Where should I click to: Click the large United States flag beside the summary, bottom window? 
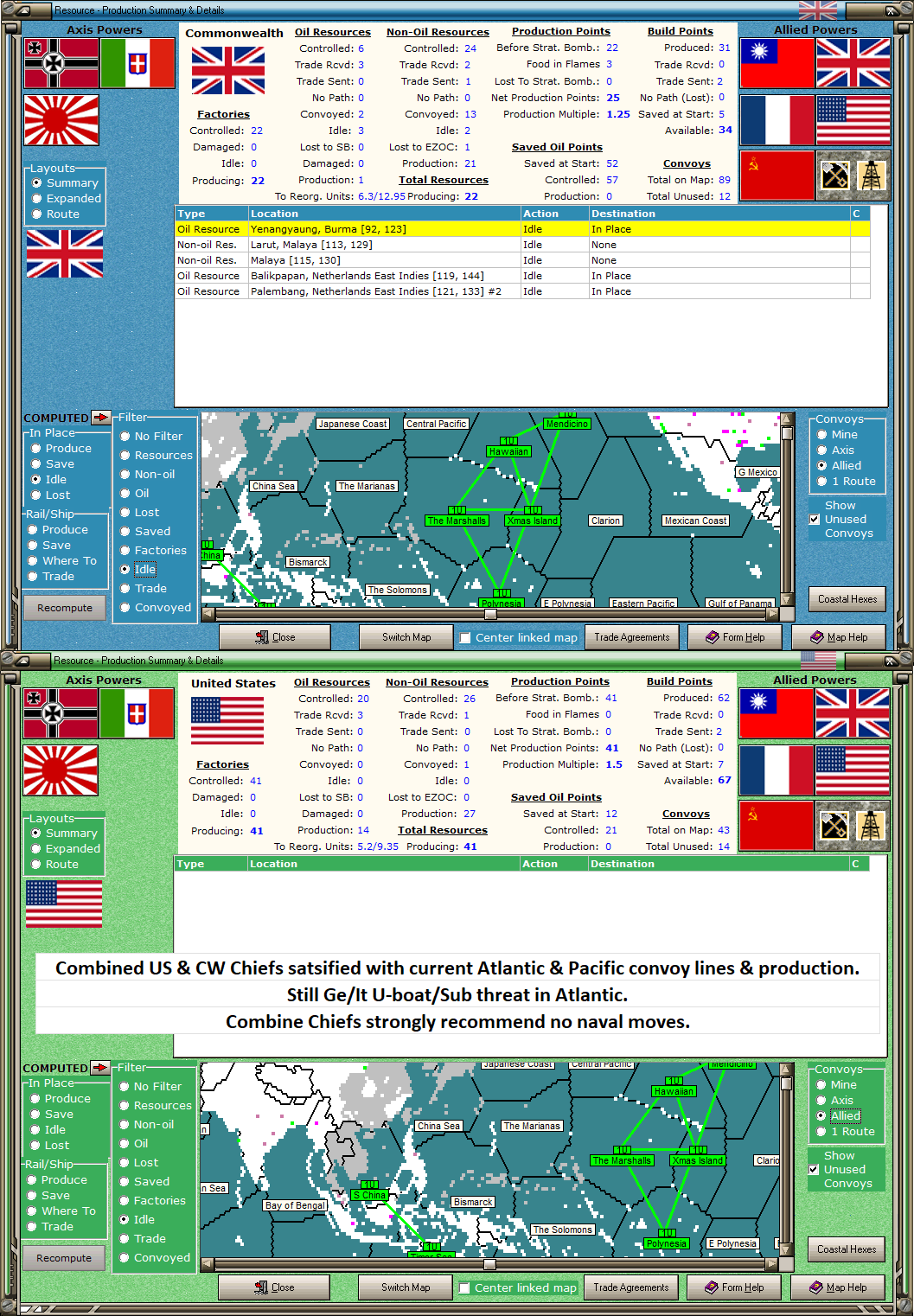click(227, 720)
